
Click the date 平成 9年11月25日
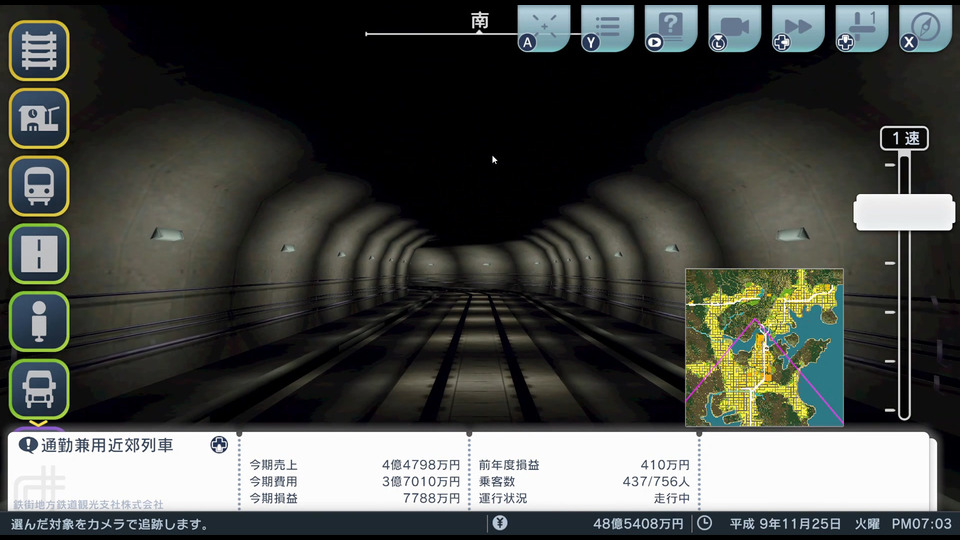tap(785, 524)
